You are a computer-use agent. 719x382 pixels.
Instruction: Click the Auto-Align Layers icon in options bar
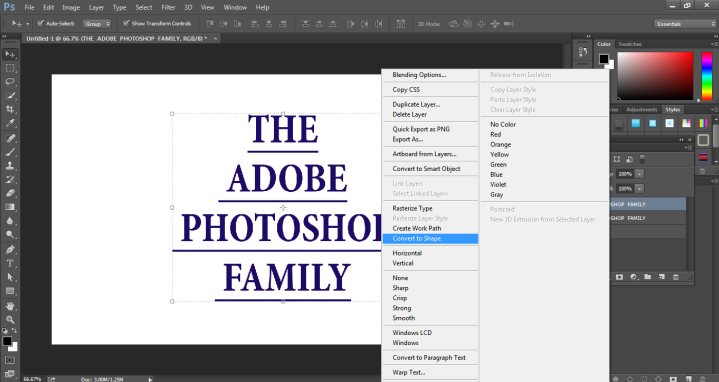(x=401, y=24)
